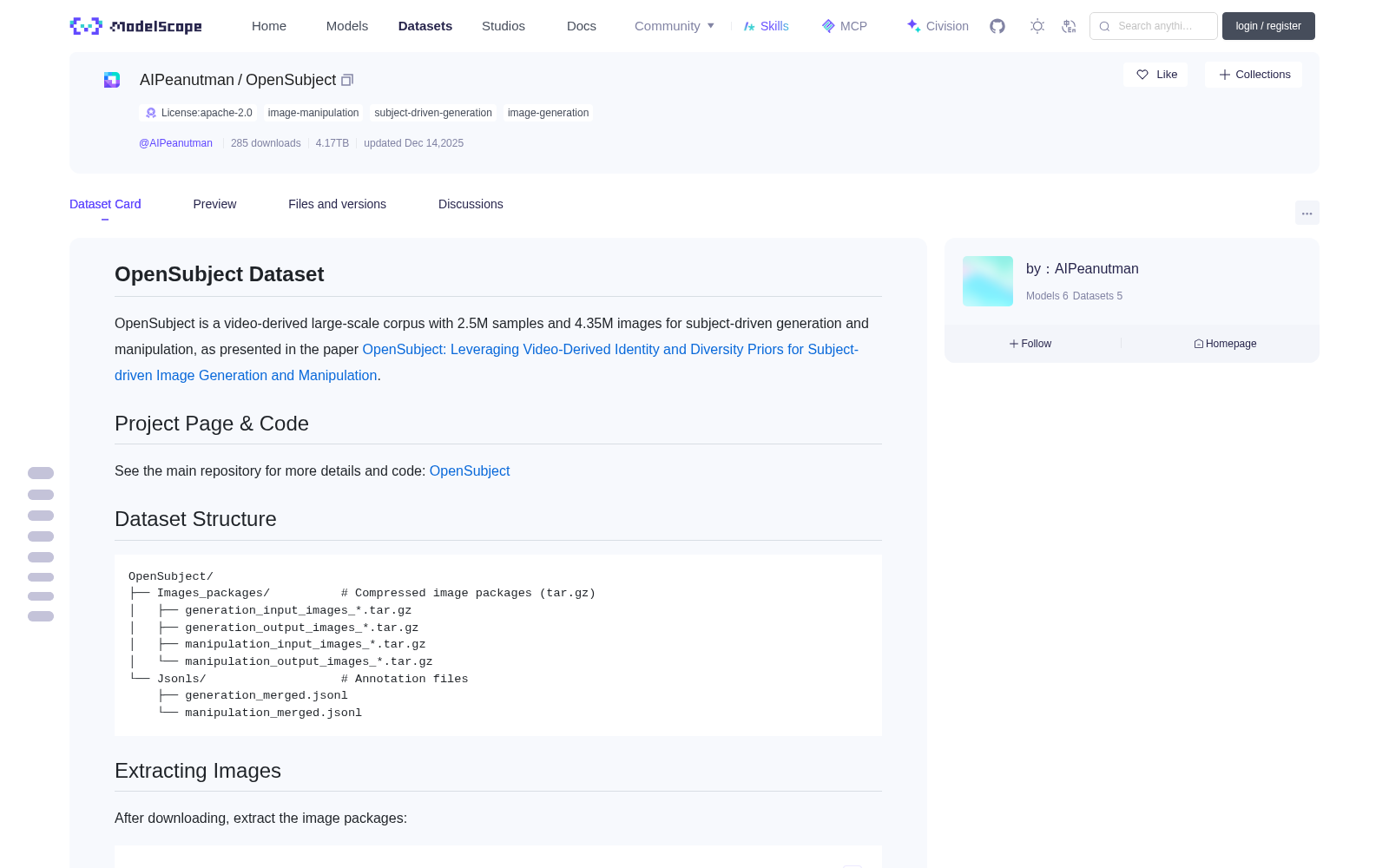This screenshot has height=868, width=1389.
Task: Click the image-generation tag
Action: (x=548, y=113)
